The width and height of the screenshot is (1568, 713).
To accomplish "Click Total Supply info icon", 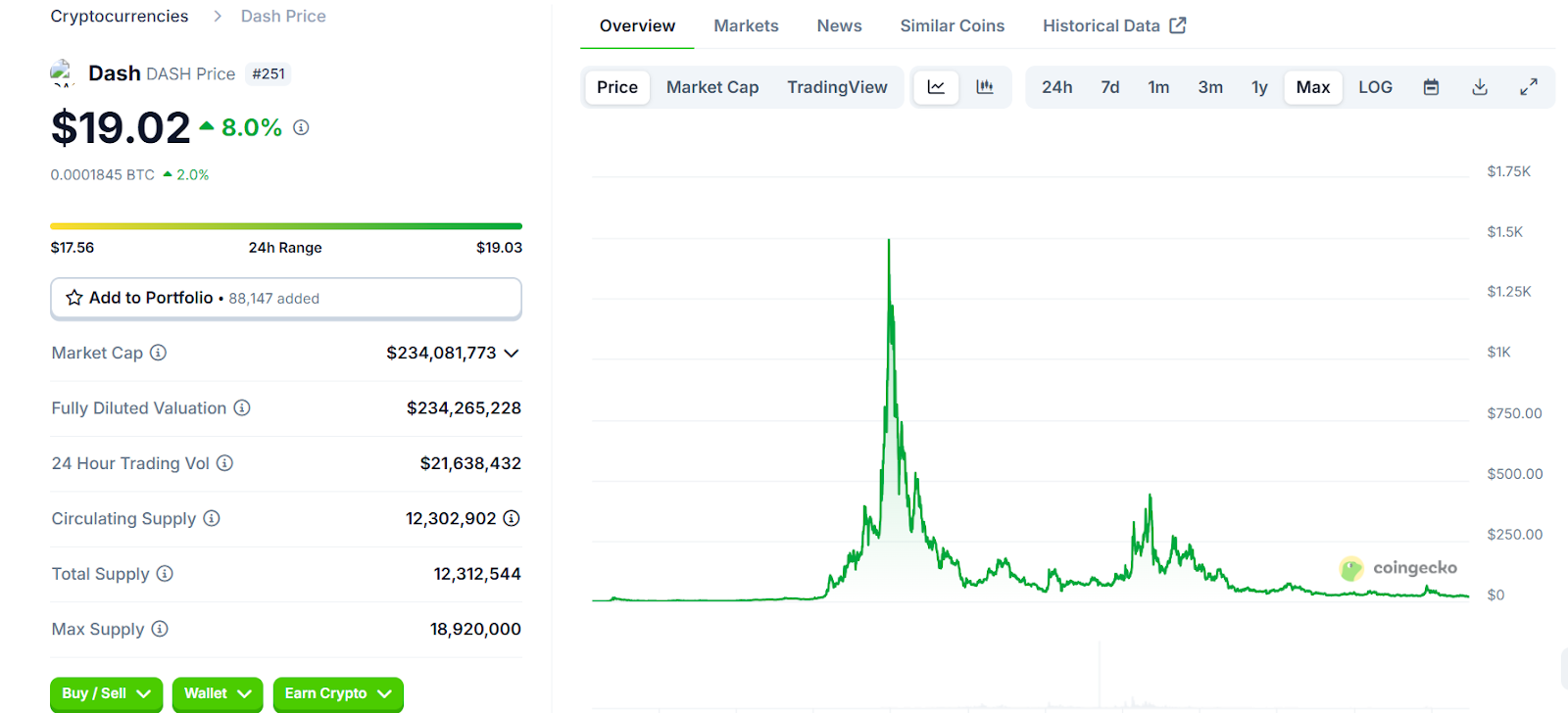I will pos(165,573).
